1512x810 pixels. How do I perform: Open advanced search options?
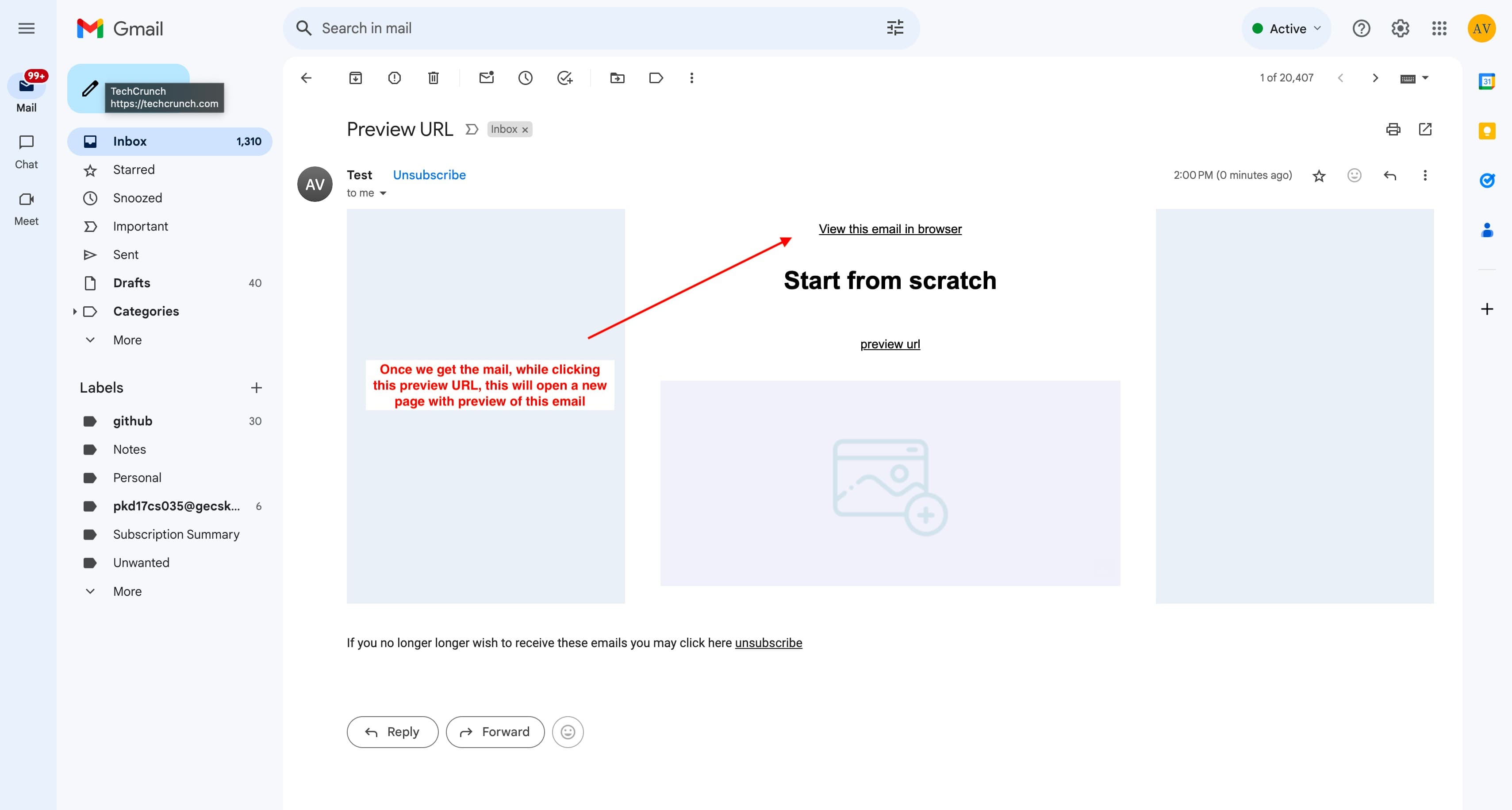tap(894, 27)
